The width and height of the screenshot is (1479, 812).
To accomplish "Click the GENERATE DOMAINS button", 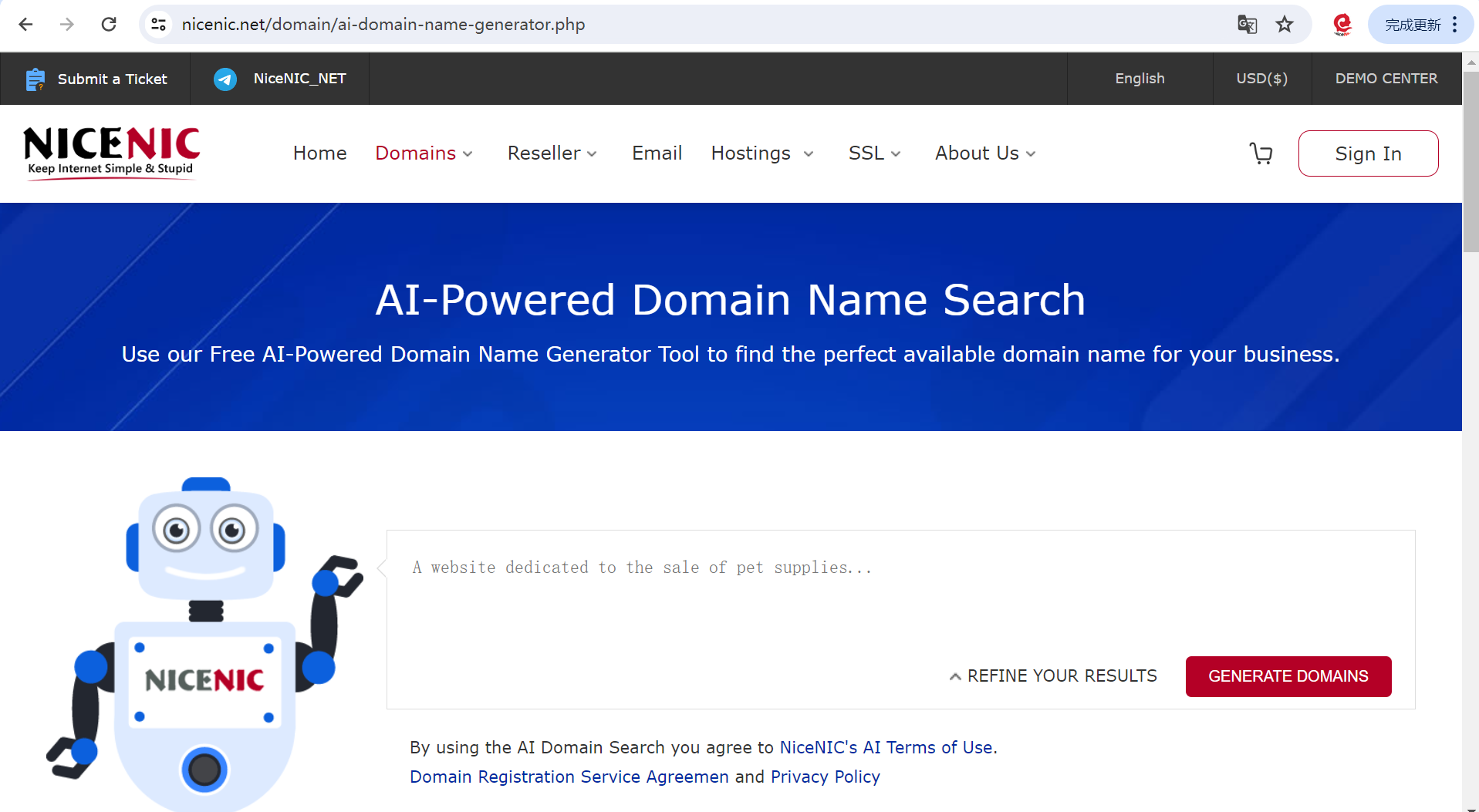I will (x=1288, y=676).
